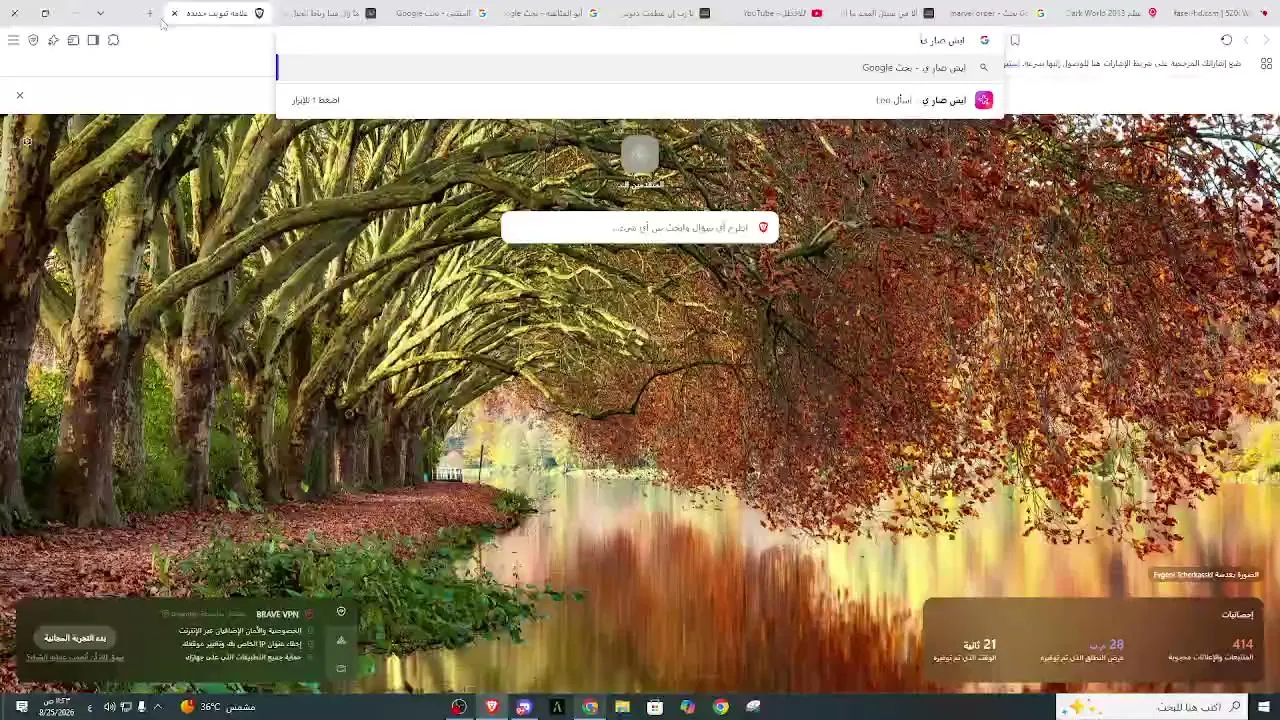Open the Brave VPN toolbar icon
Screen dimensions: 1280x720
click(x=33, y=40)
